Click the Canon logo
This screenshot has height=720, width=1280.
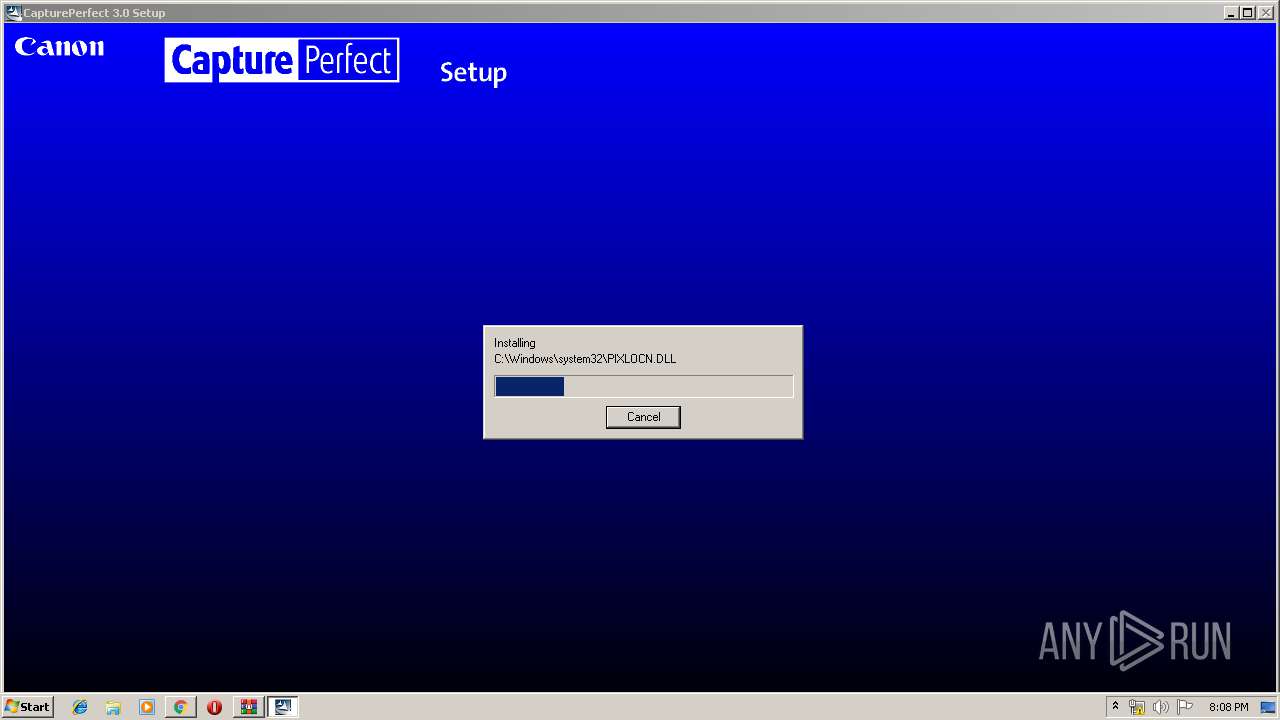[59, 47]
